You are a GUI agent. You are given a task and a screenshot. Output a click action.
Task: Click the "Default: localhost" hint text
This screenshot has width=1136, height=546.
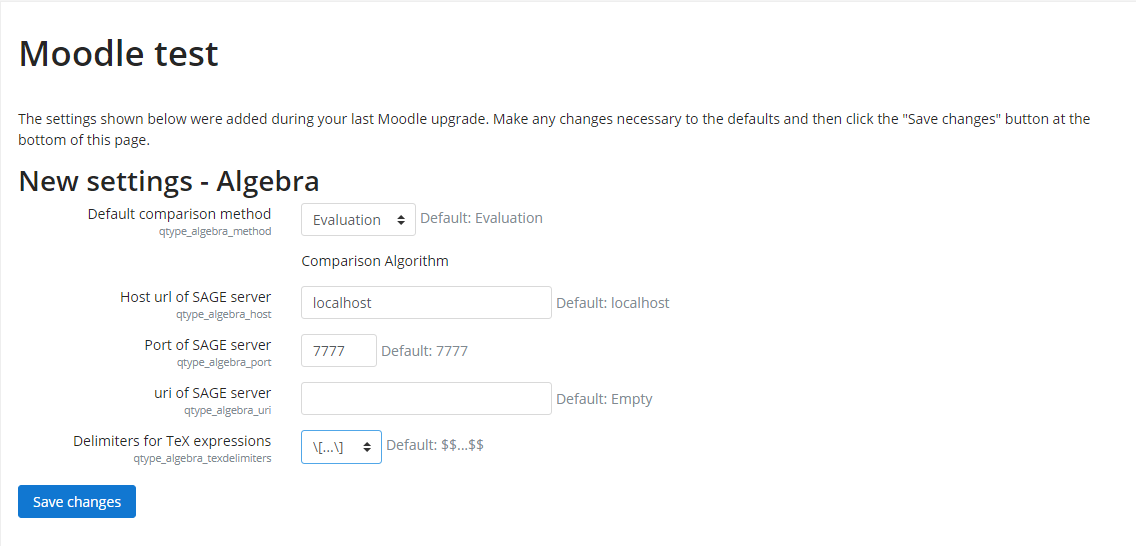click(612, 302)
